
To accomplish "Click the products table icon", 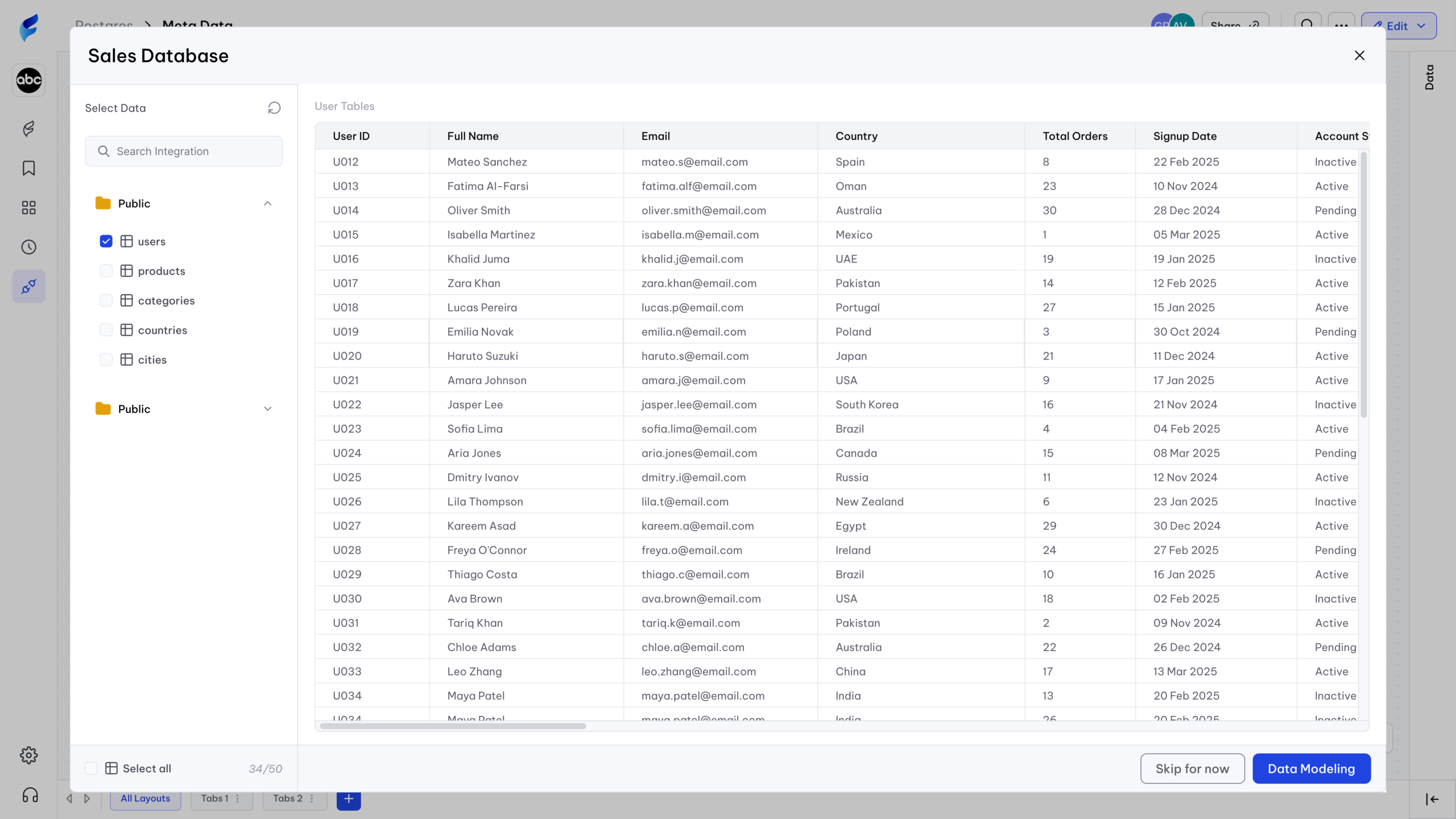I will (126, 271).
